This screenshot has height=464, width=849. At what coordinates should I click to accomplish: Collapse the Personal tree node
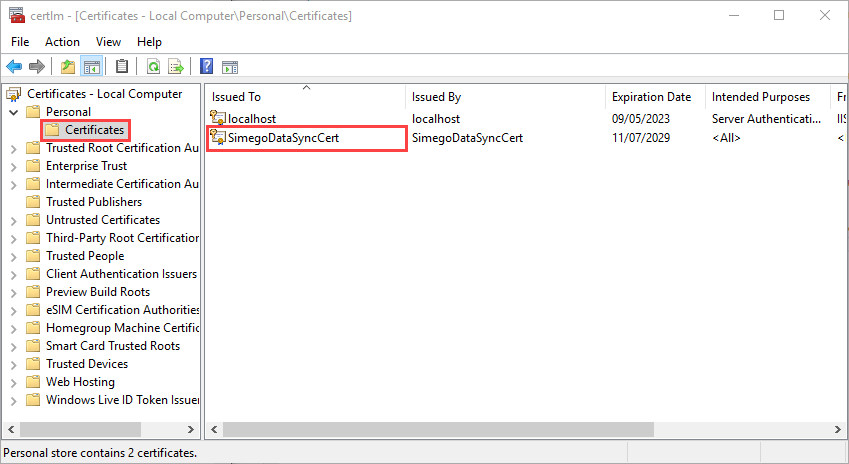pyautogui.click(x=14, y=113)
